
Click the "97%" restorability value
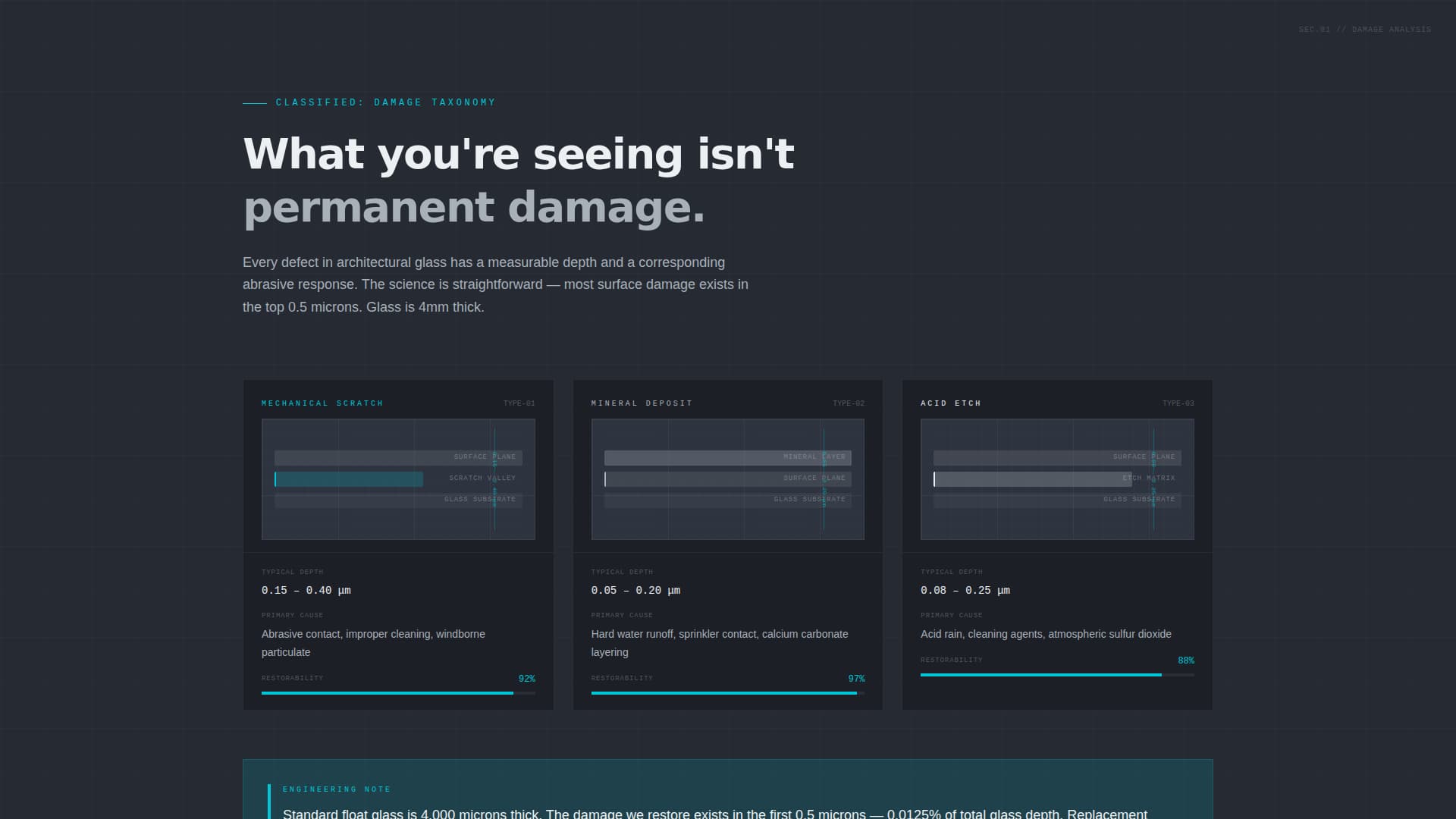point(856,679)
